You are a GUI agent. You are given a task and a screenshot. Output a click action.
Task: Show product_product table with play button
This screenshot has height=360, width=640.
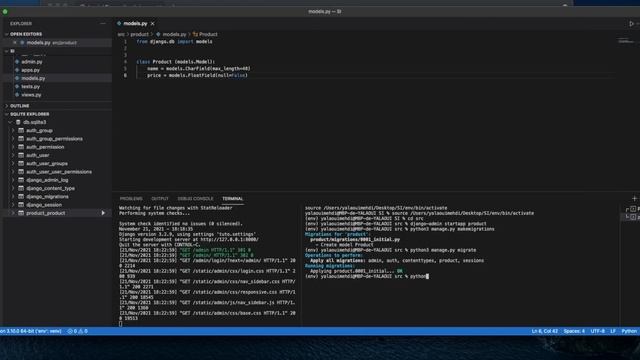(103, 213)
